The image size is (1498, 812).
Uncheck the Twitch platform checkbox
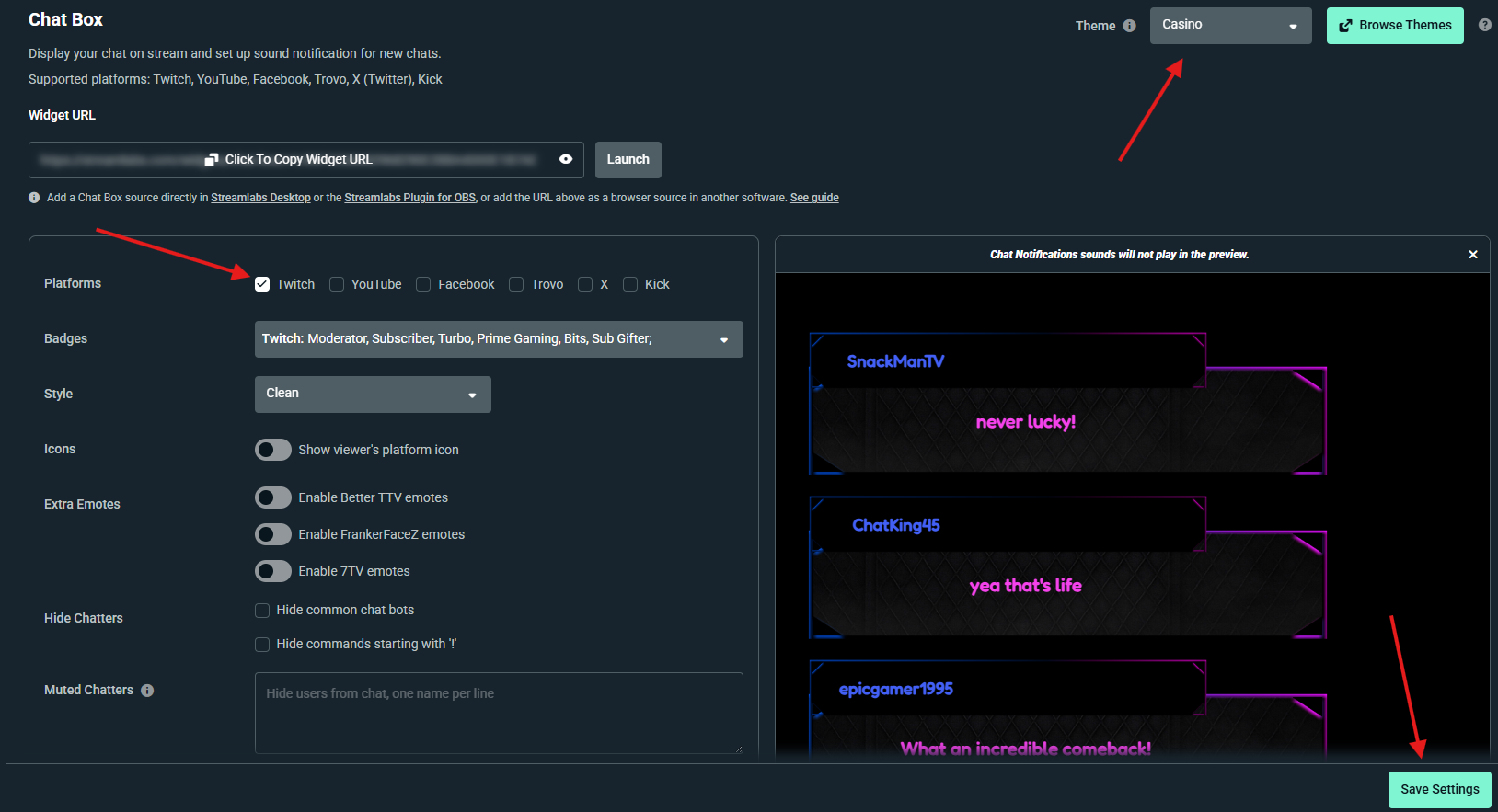[x=262, y=284]
